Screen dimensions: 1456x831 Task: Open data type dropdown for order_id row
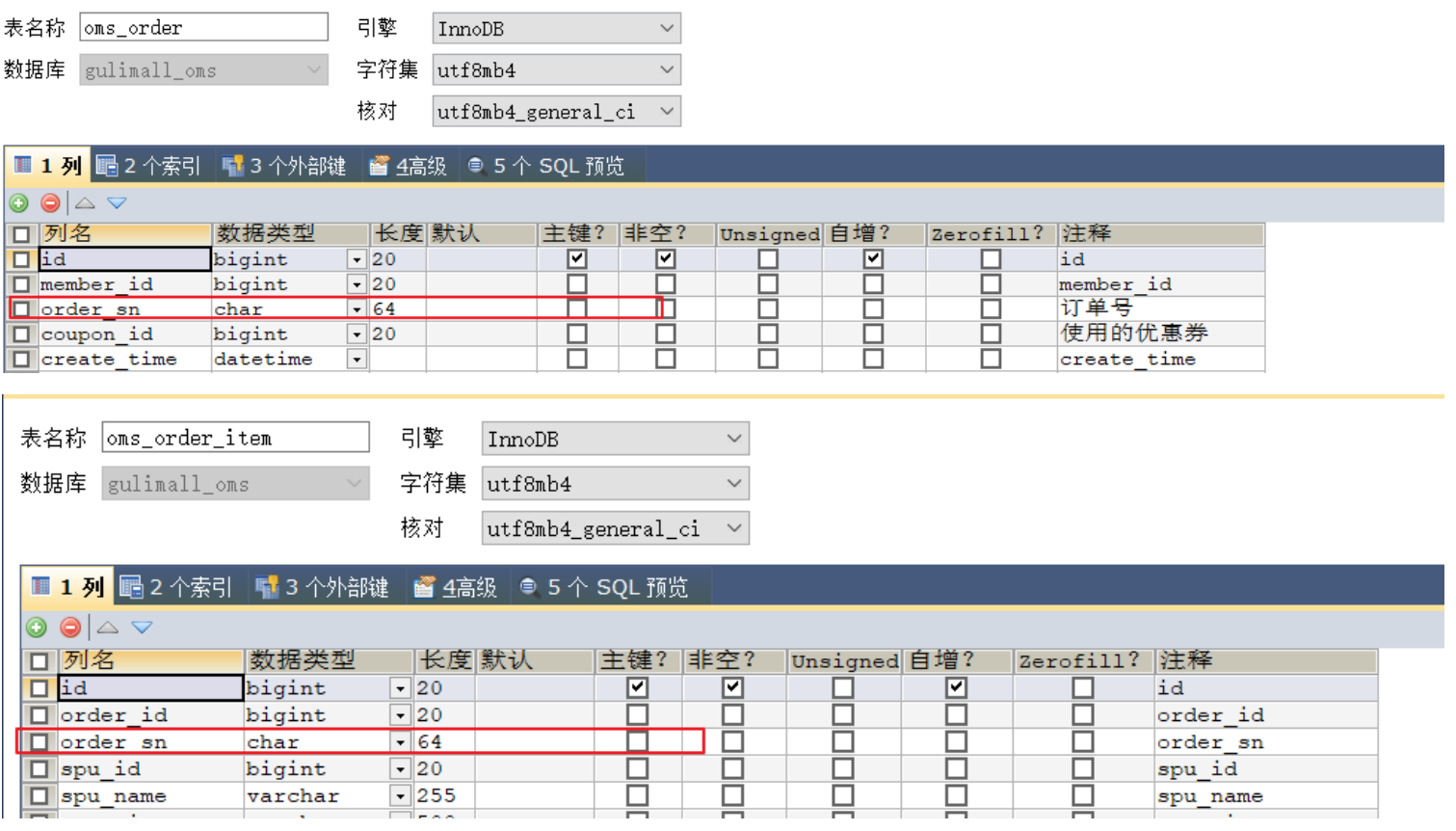click(400, 715)
